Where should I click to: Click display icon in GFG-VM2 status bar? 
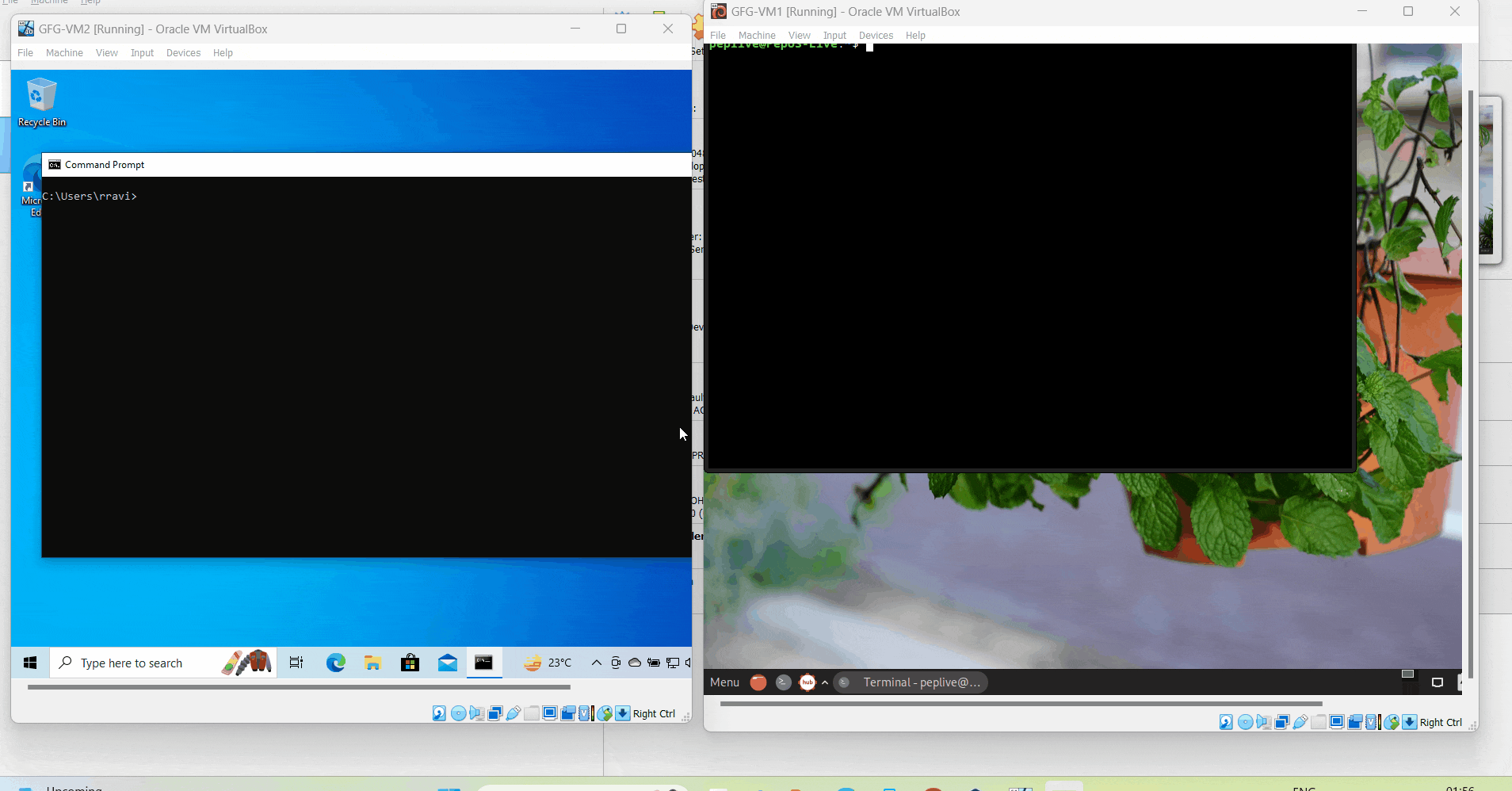[550, 713]
